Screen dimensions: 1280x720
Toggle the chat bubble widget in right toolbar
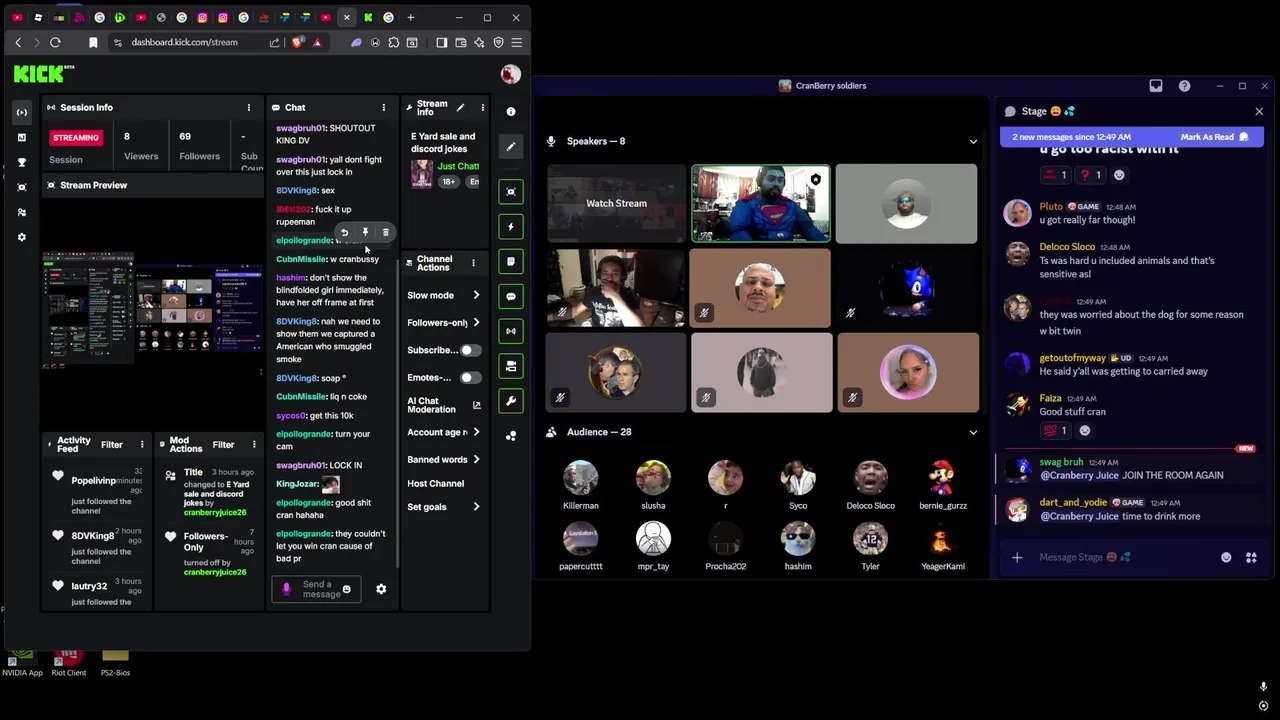[511, 296]
